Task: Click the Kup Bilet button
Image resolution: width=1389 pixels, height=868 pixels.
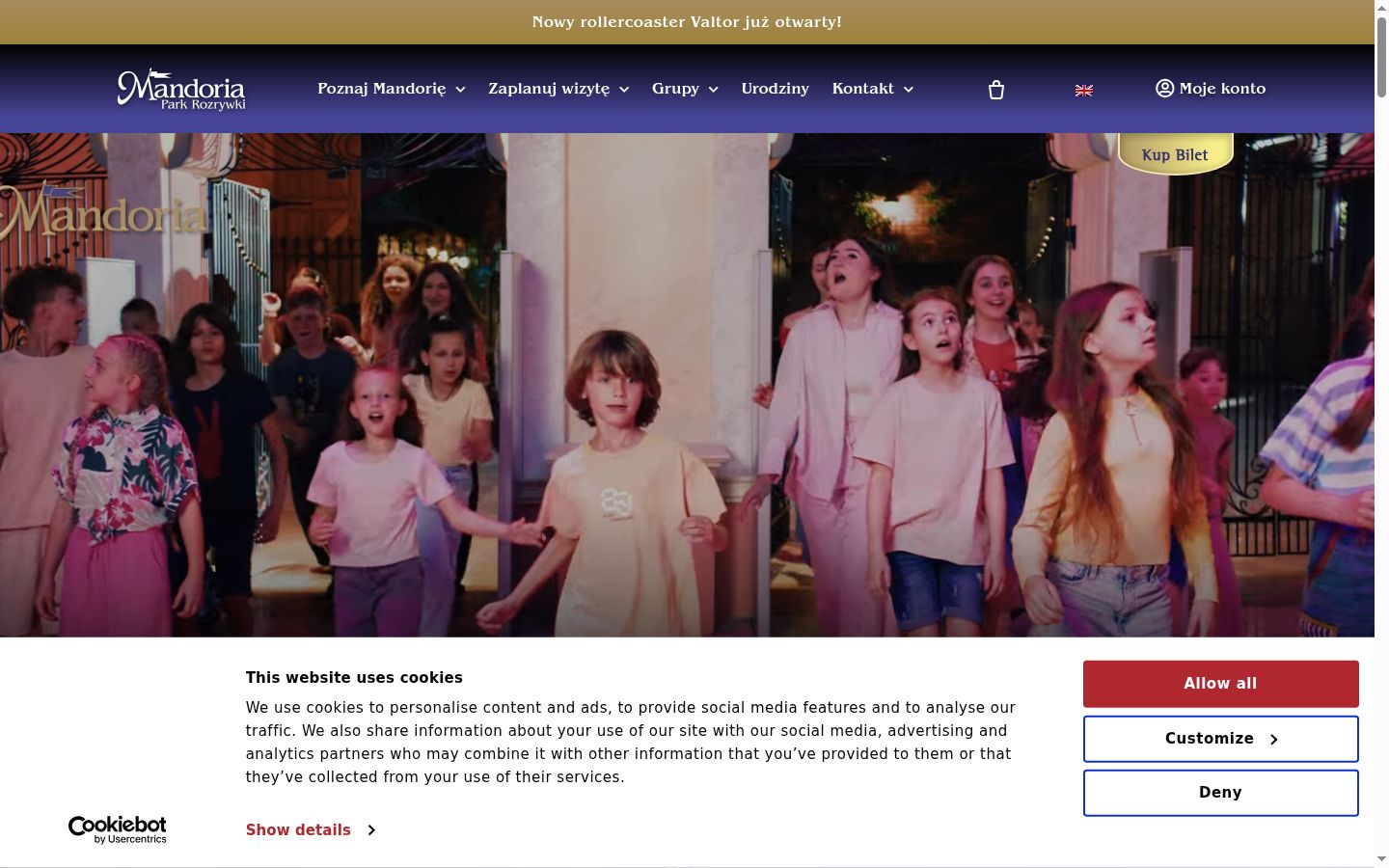Action: [1175, 154]
